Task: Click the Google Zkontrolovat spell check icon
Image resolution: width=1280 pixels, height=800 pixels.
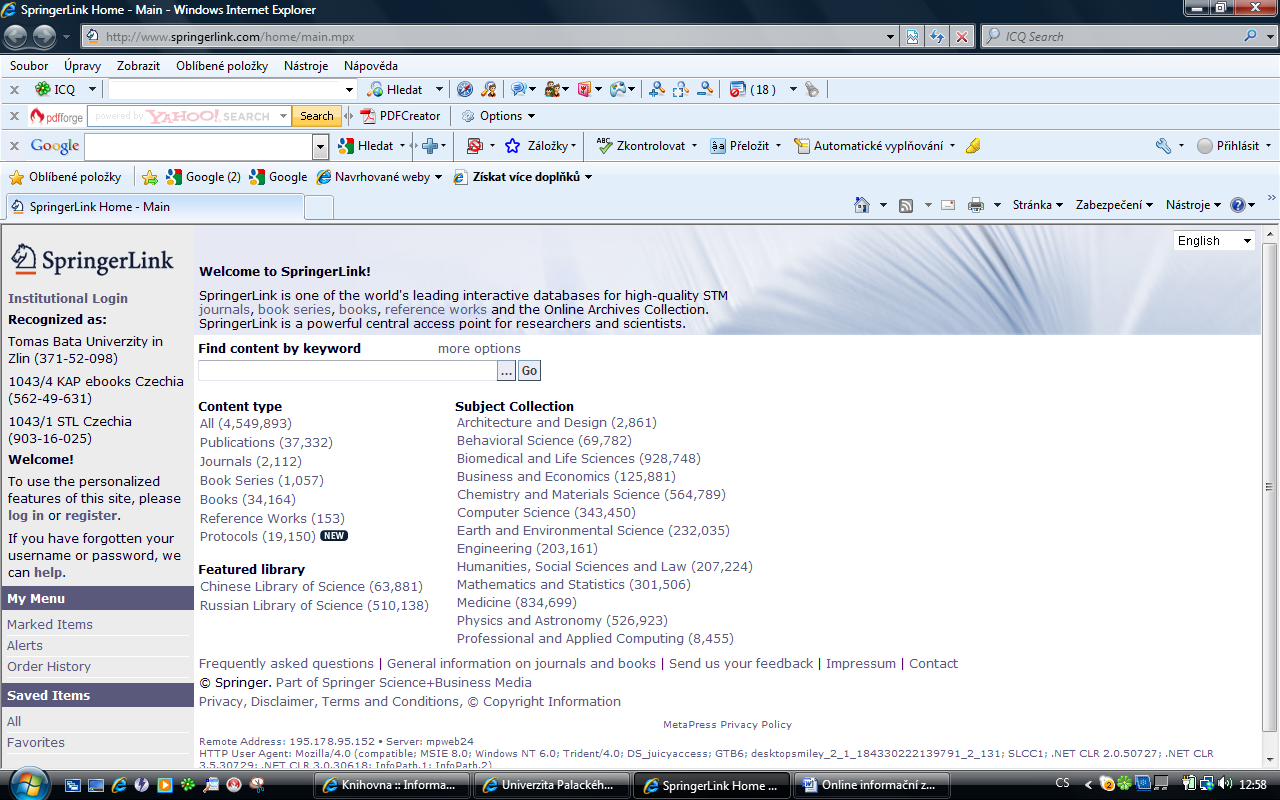Action: point(604,145)
